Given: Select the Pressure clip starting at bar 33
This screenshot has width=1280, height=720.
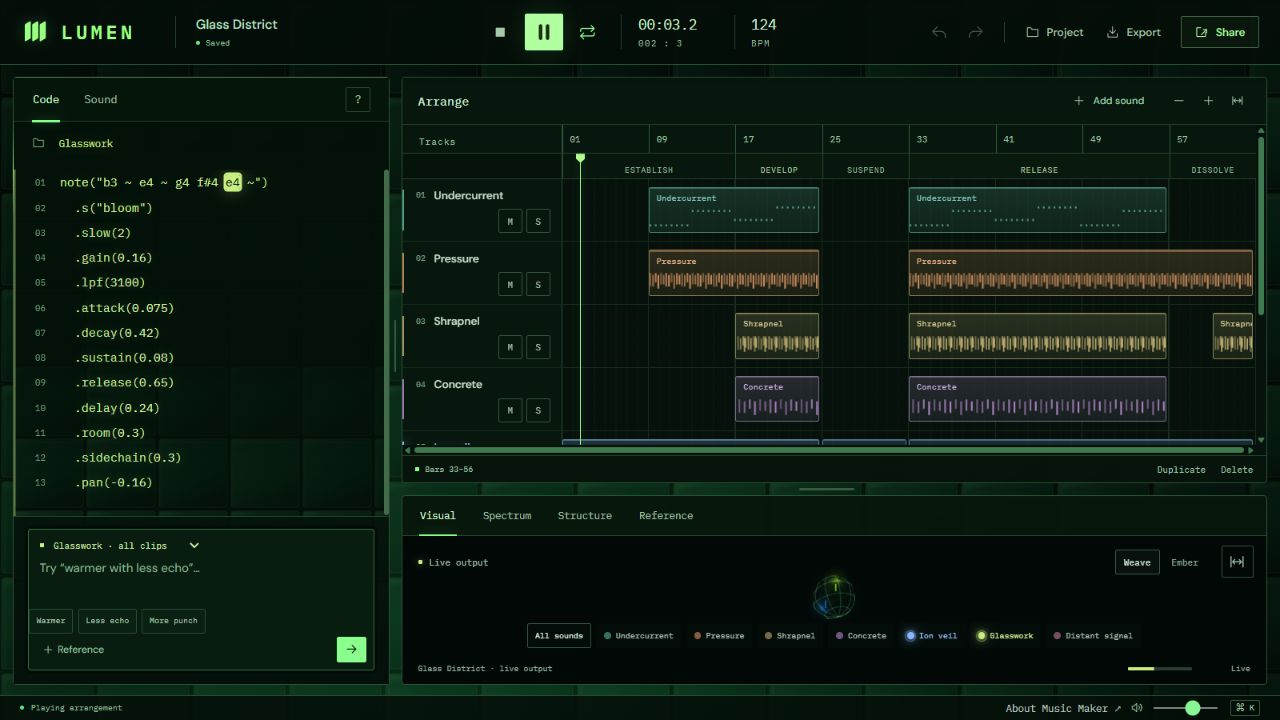Looking at the screenshot, I should coord(1081,273).
